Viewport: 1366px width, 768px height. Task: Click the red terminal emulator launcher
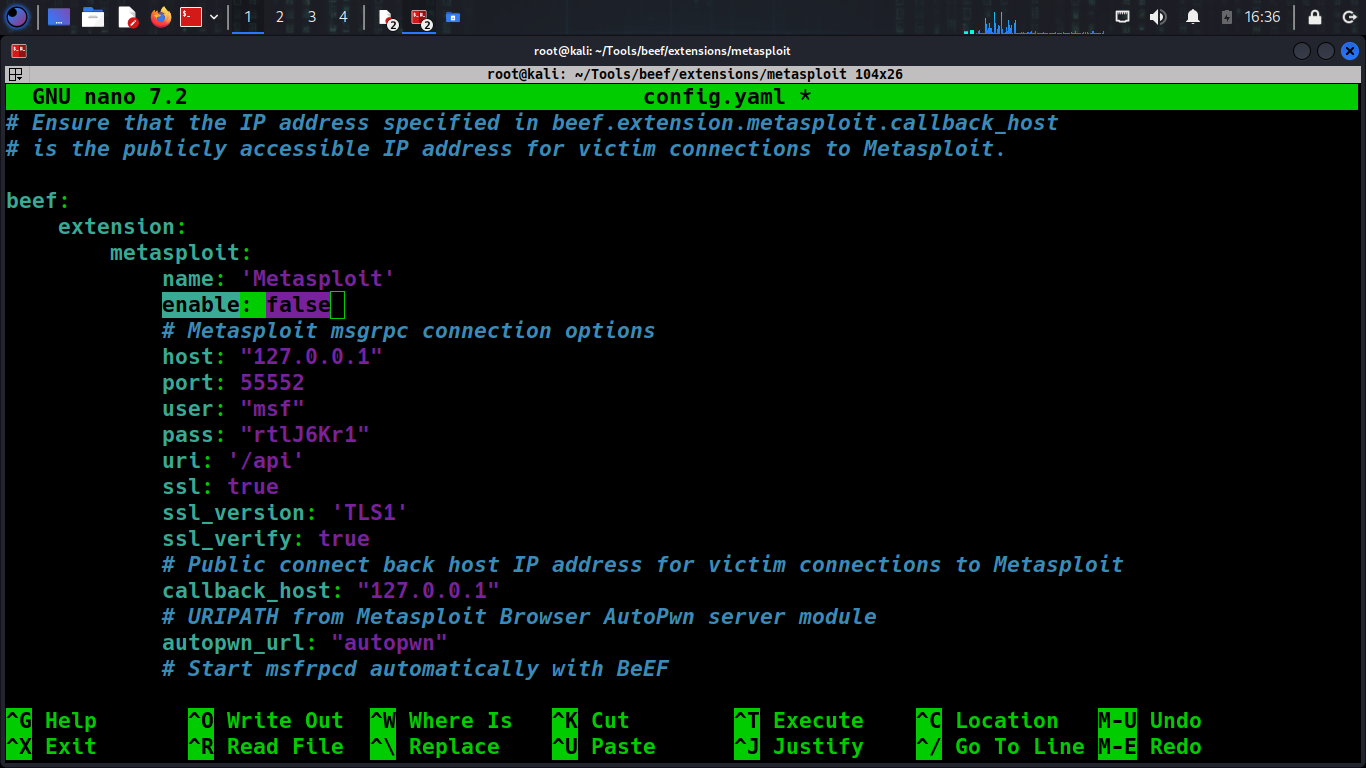click(191, 17)
